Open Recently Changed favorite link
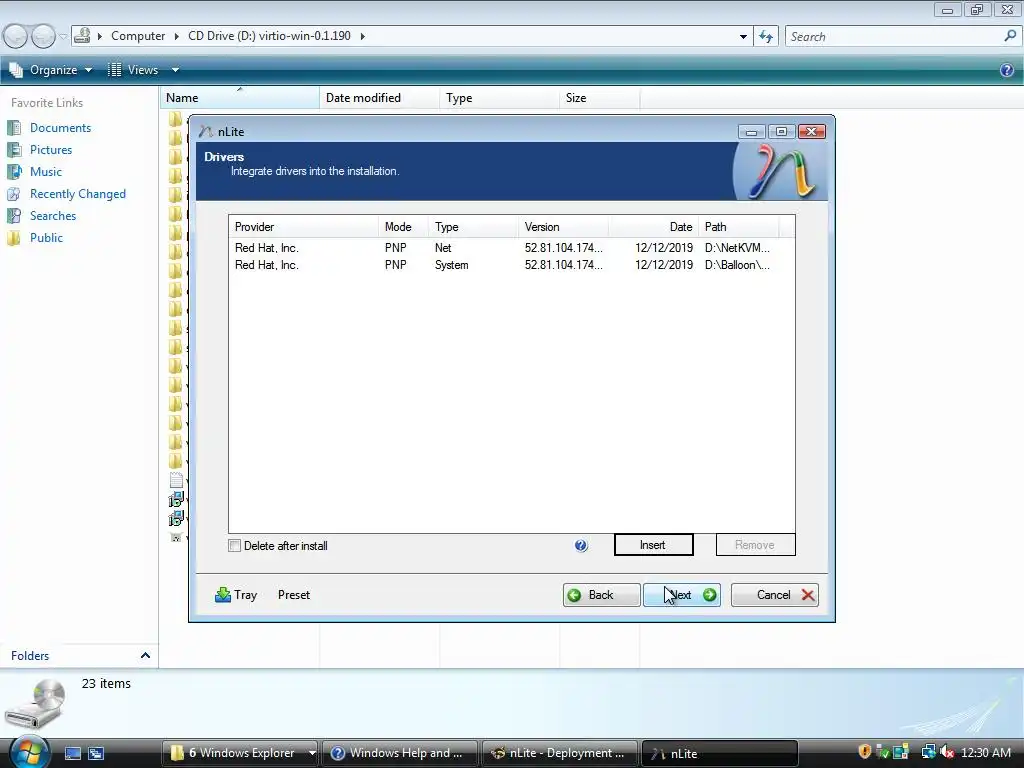Viewport: 1024px width, 768px height. point(78,194)
